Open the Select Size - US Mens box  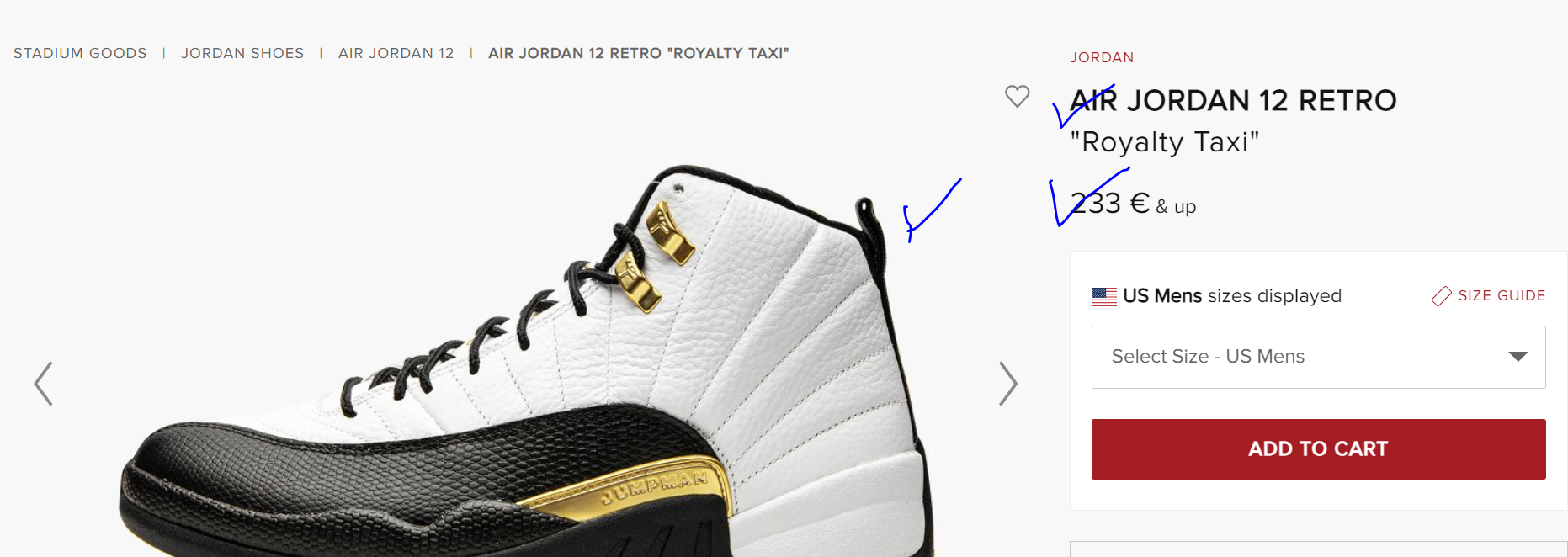click(x=1318, y=357)
